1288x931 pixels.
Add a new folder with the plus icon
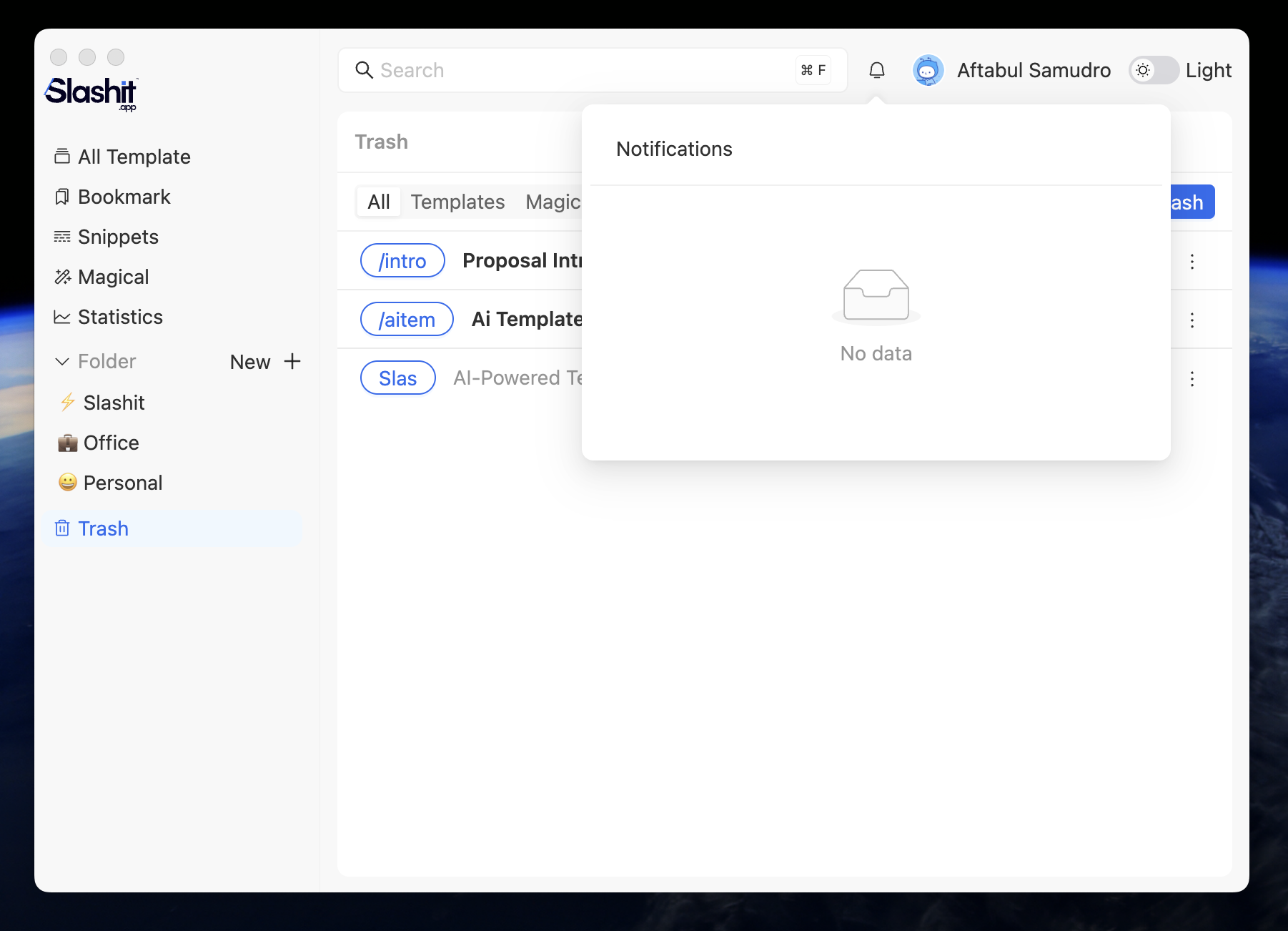coord(292,361)
